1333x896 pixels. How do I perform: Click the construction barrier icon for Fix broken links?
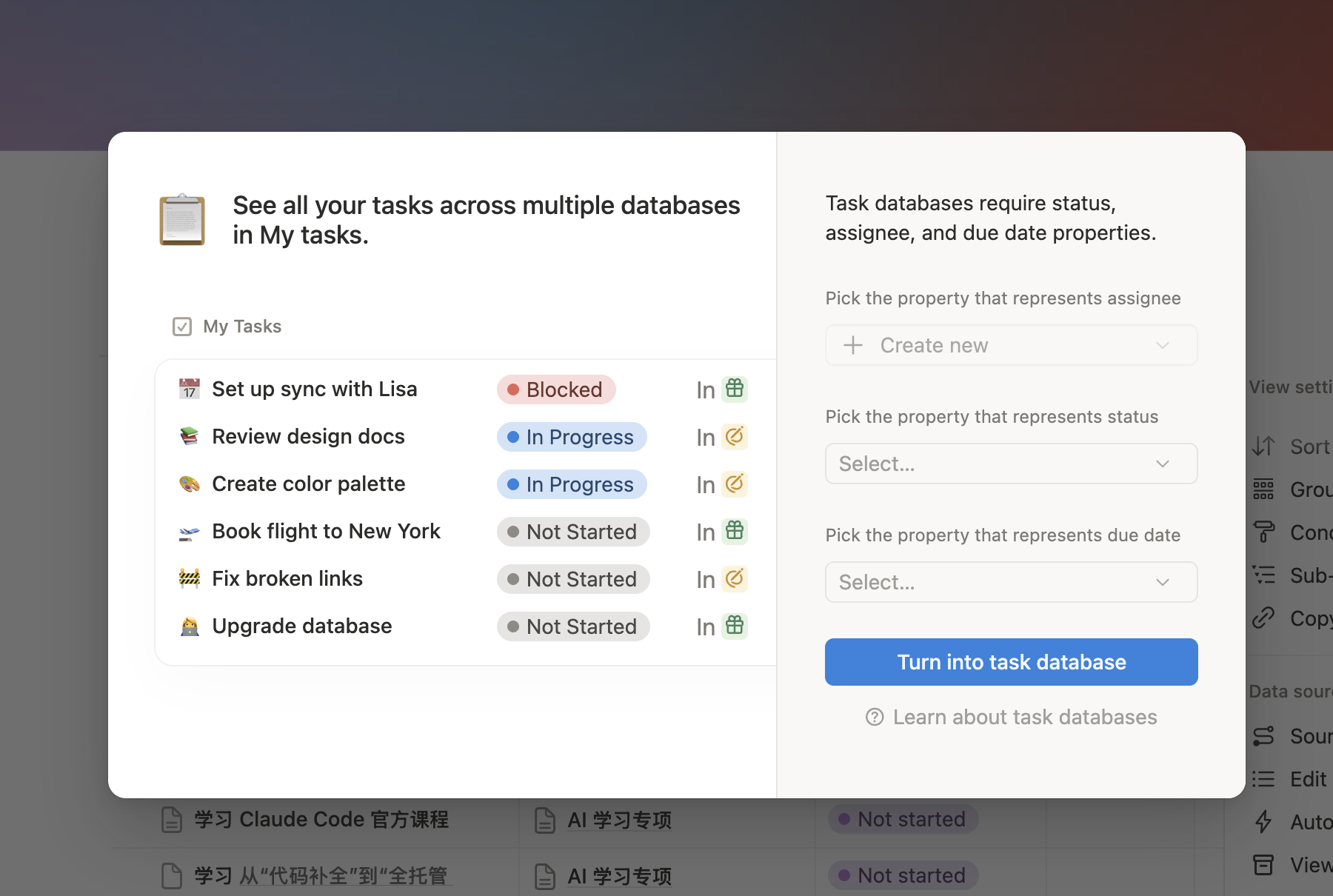[190, 578]
